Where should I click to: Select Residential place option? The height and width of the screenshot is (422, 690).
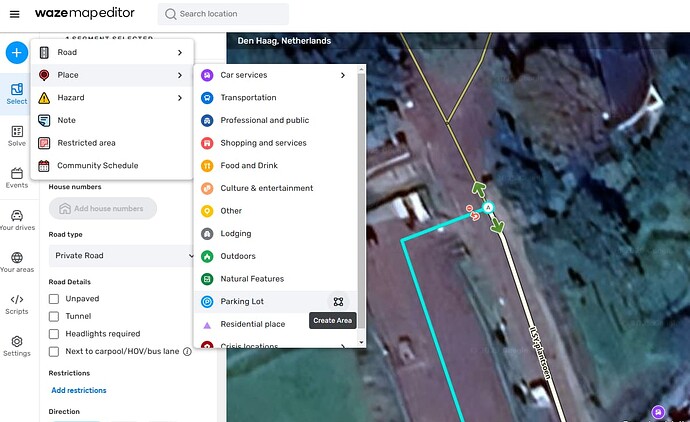tap(253, 324)
